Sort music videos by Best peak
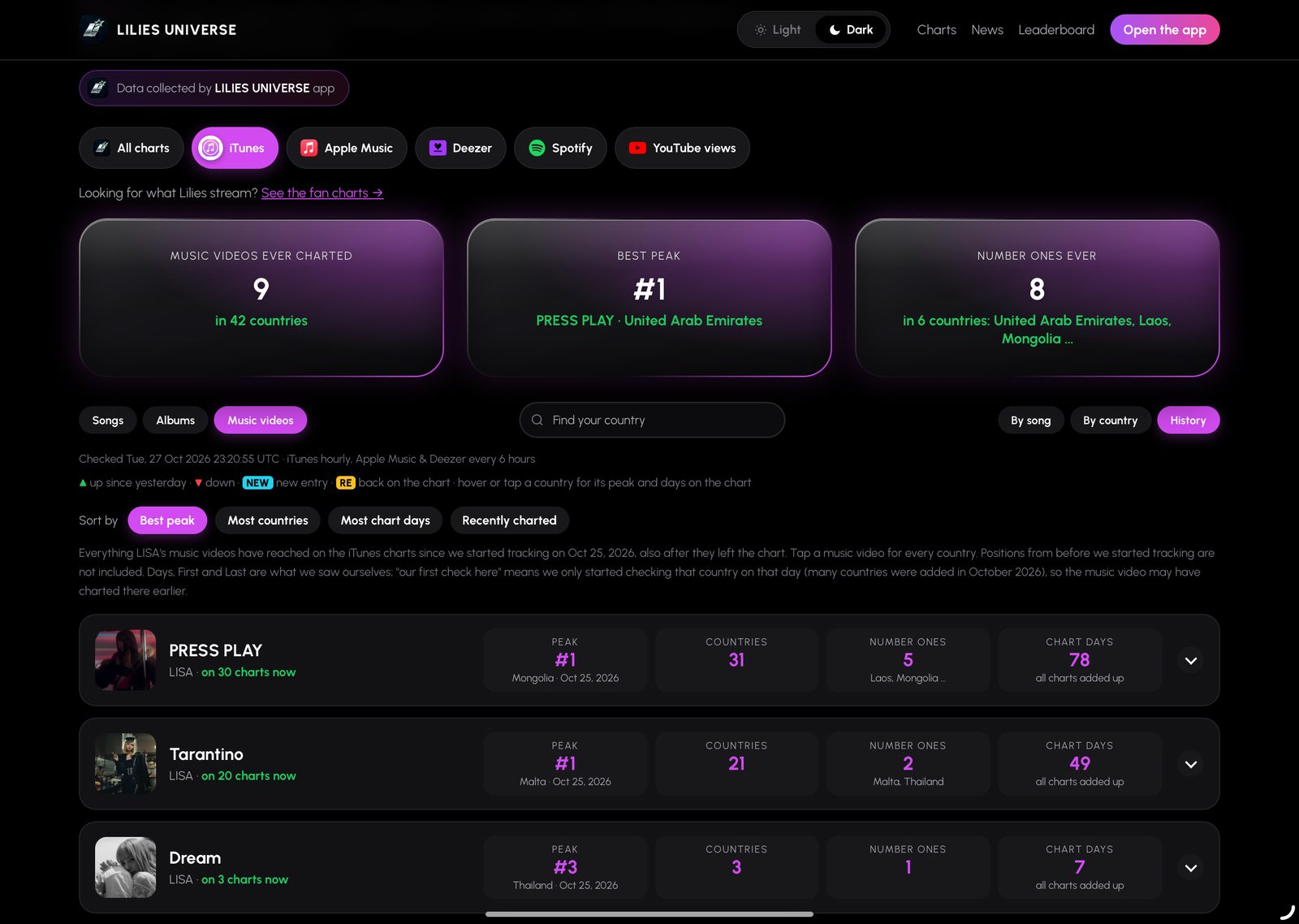Image resolution: width=1299 pixels, height=924 pixels. [x=167, y=520]
